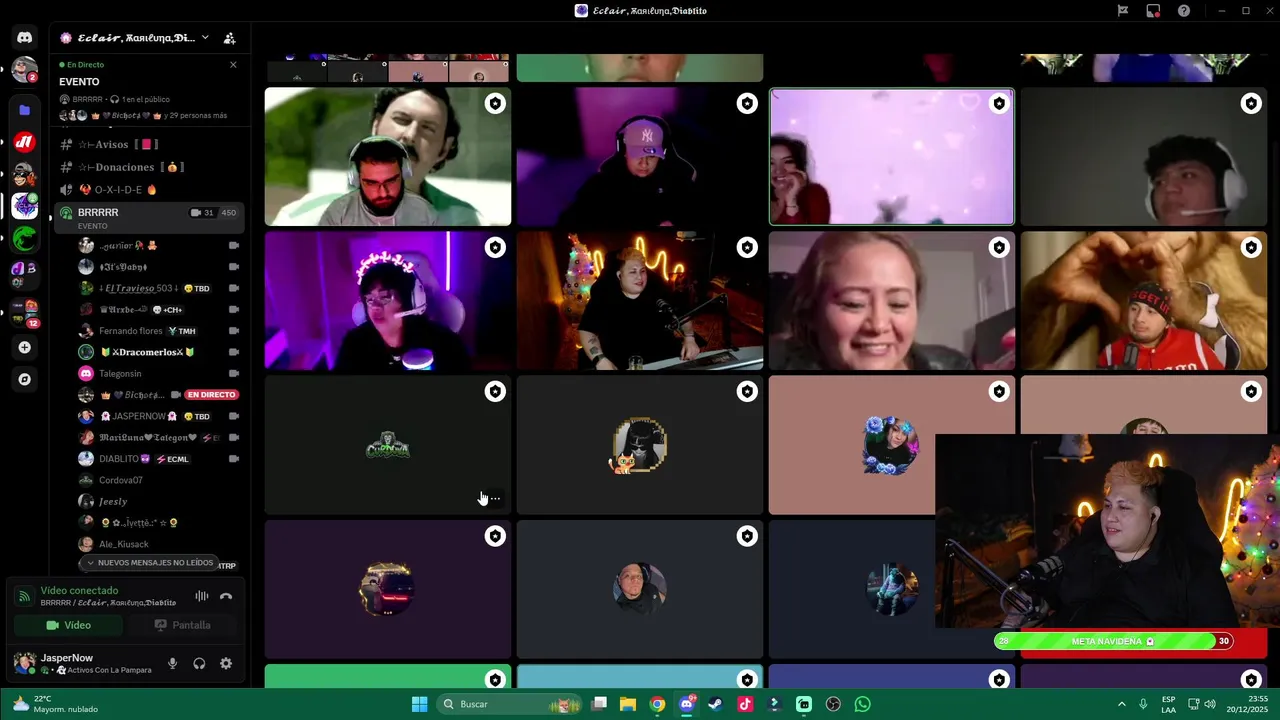Open OBS Studio from taskbar
Image resolution: width=1280 pixels, height=720 pixels.
[833, 704]
